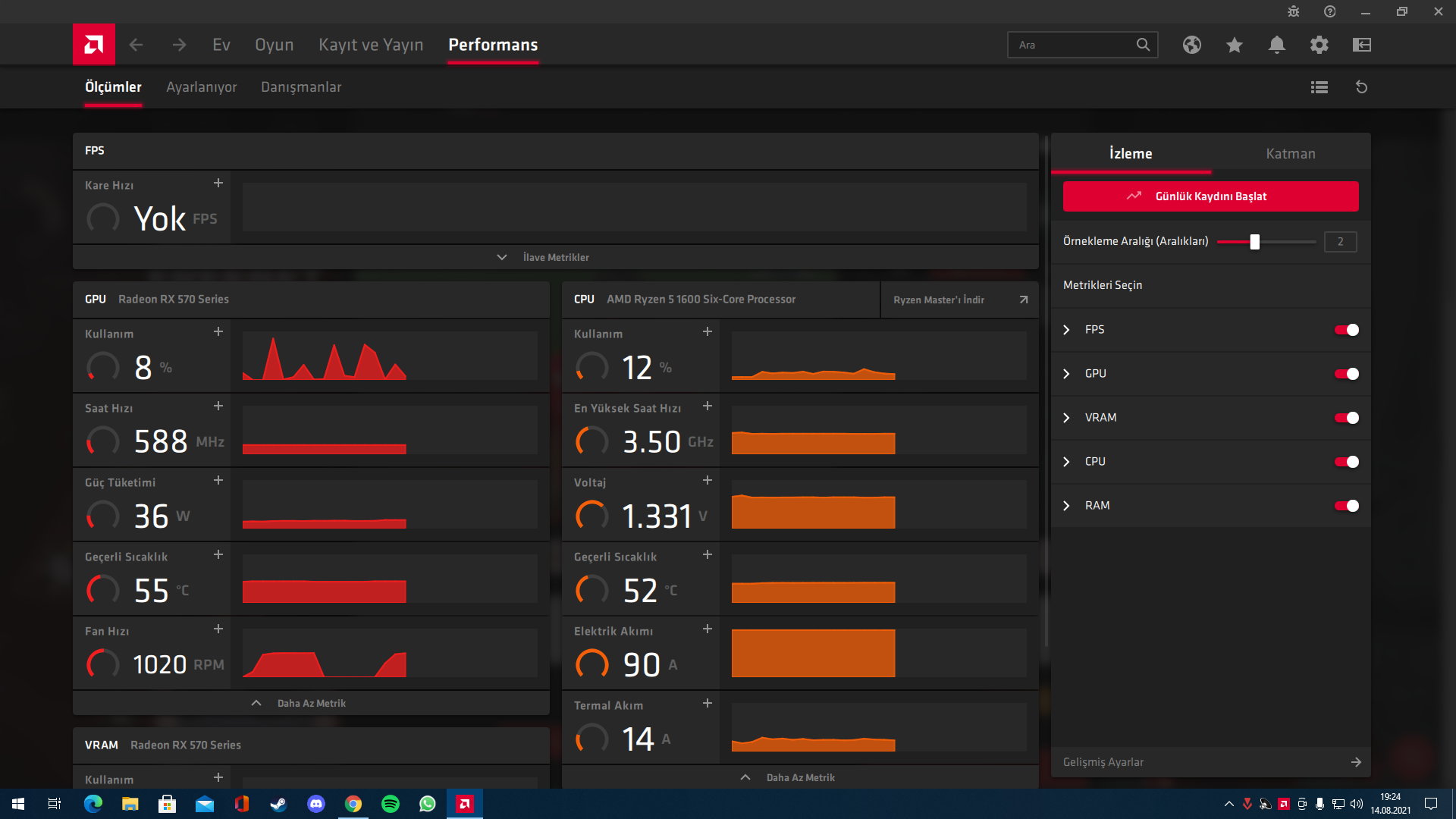Open the Kayıt ve Yayın tab
The image size is (1456, 819).
tap(371, 45)
